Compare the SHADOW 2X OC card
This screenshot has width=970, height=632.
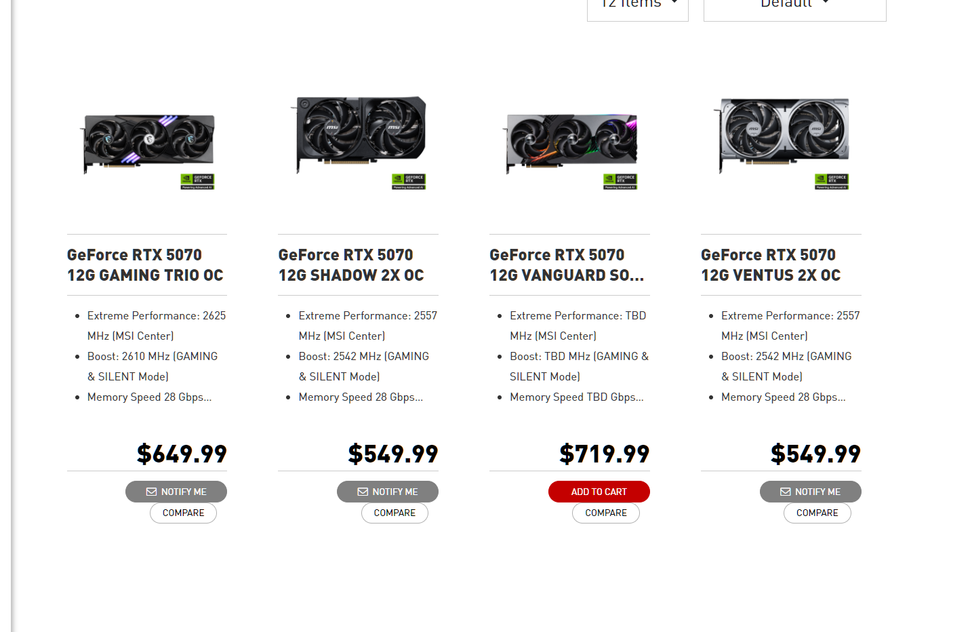tap(394, 512)
